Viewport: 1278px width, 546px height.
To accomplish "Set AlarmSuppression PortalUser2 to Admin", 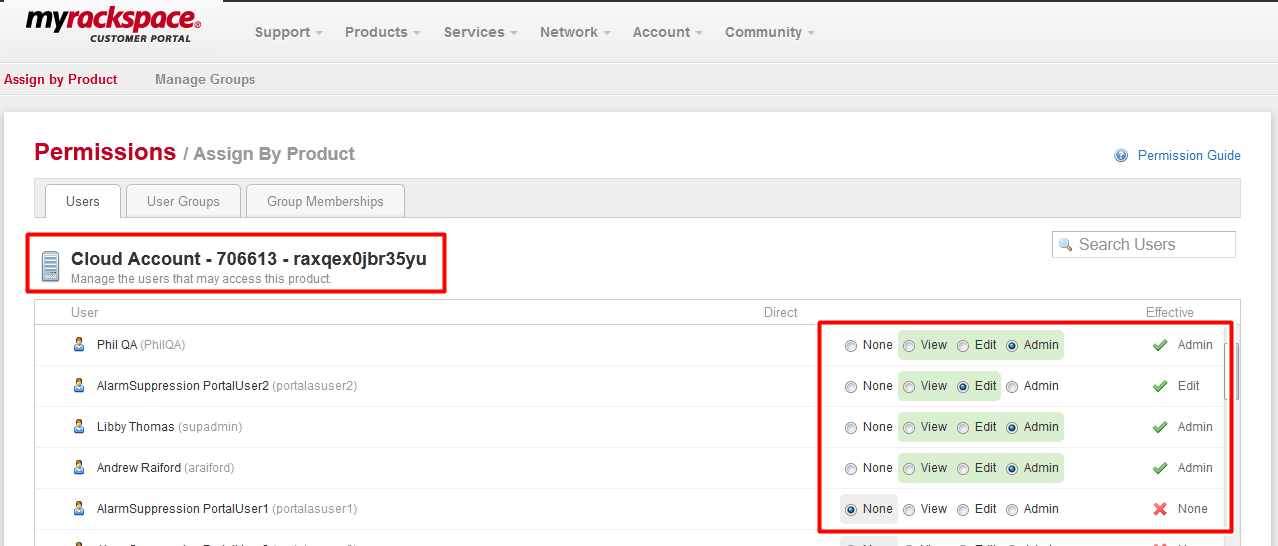I will coord(1012,387).
